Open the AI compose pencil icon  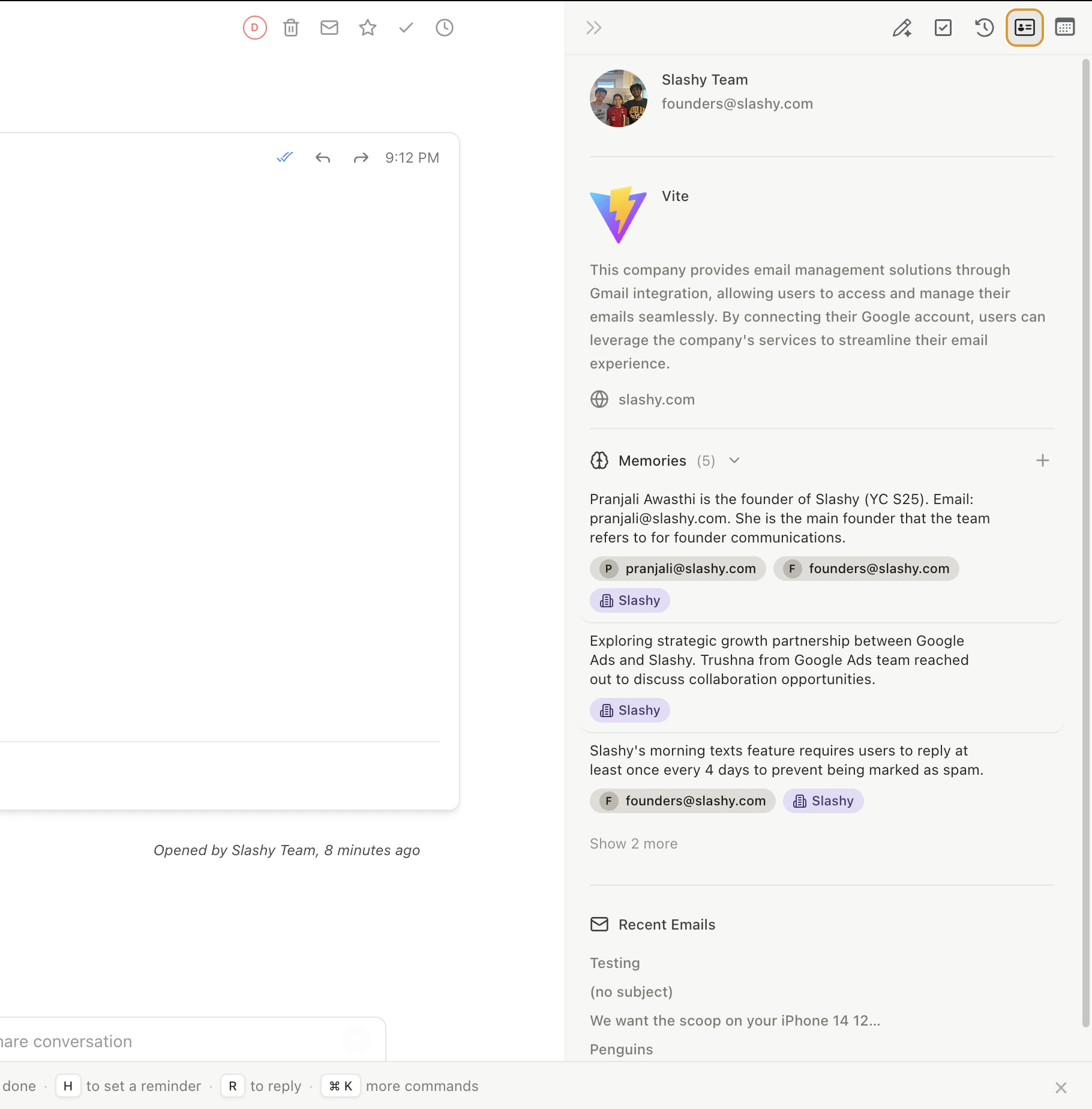pyautogui.click(x=902, y=28)
